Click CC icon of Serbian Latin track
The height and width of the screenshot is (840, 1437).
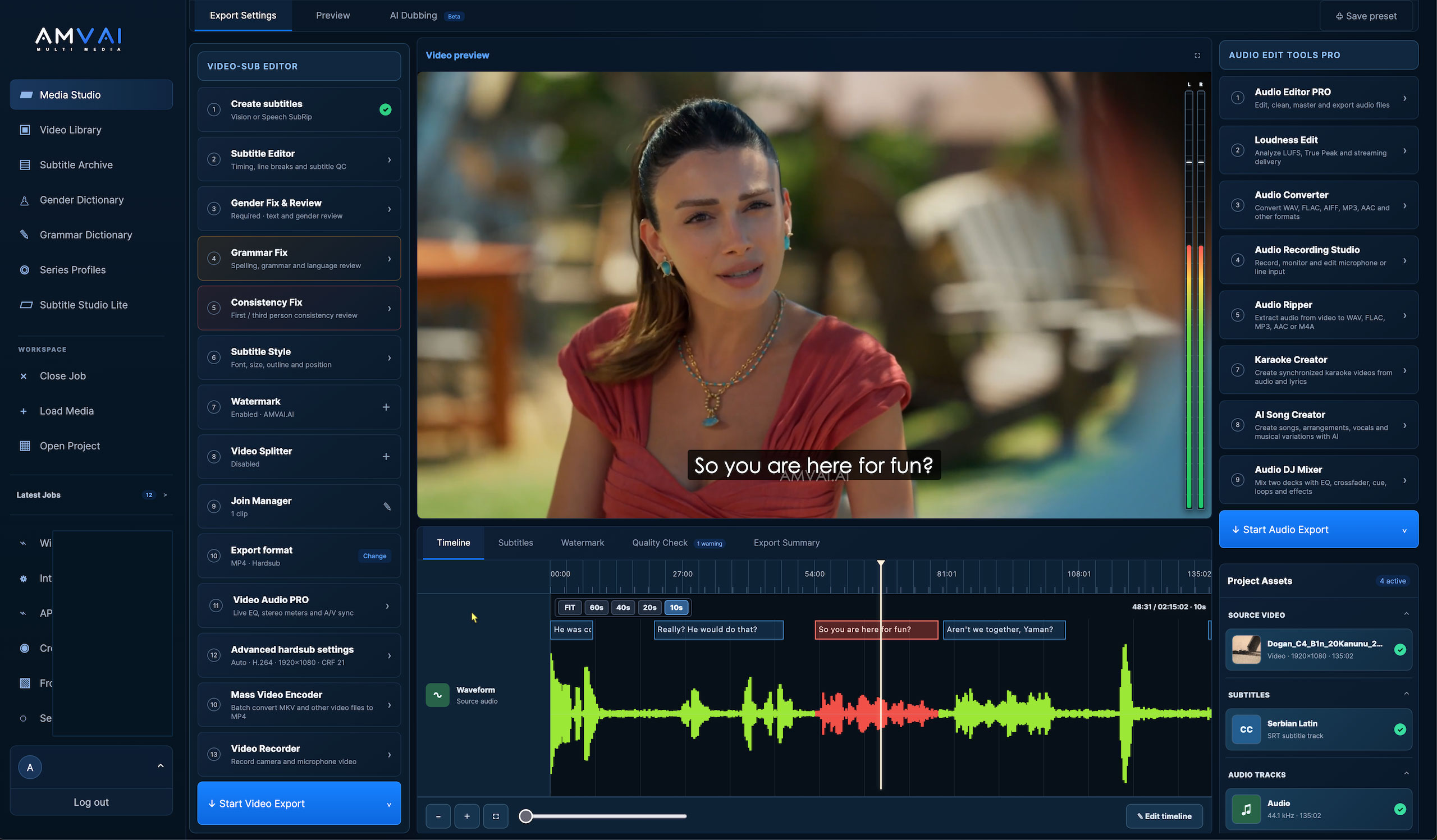[x=1246, y=729]
